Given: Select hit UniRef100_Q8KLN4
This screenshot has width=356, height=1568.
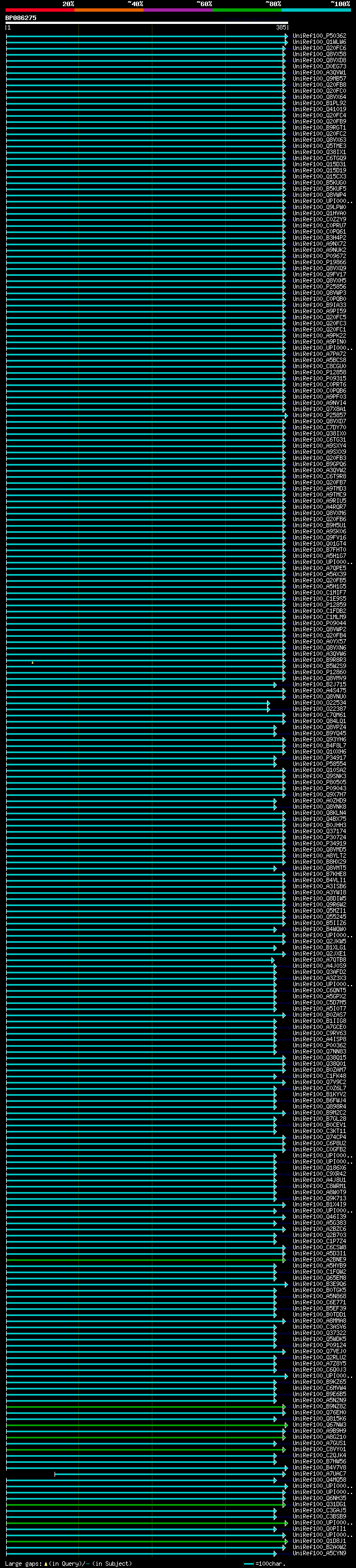Looking at the screenshot, I should [x=319, y=813].
